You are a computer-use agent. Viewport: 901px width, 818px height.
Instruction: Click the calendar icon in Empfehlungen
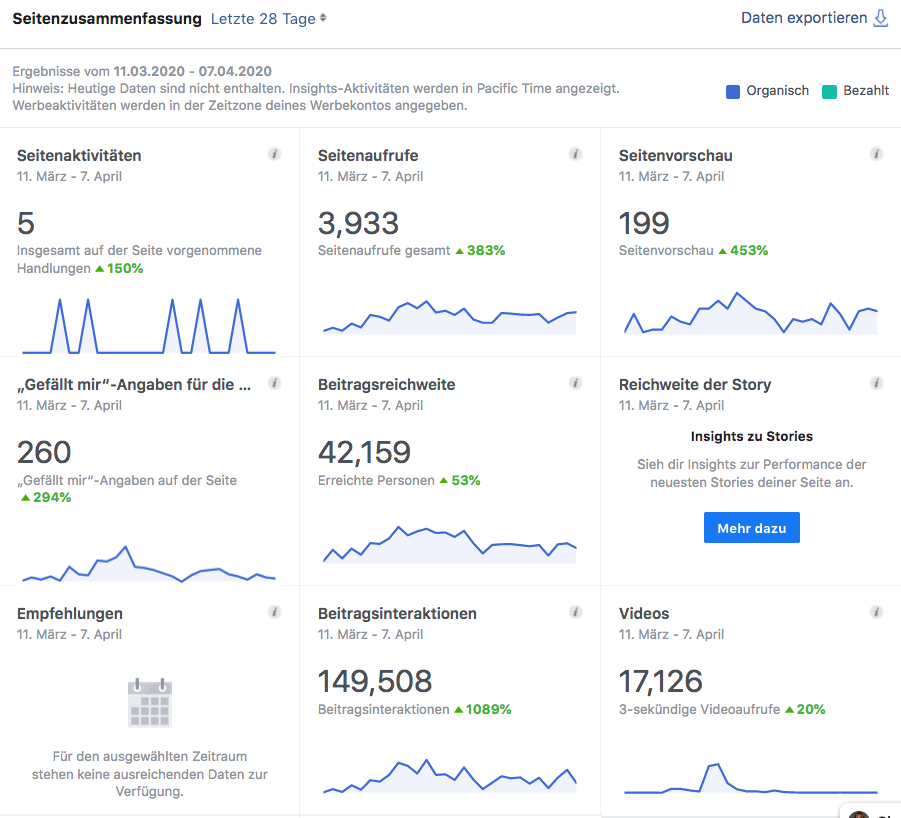150,703
